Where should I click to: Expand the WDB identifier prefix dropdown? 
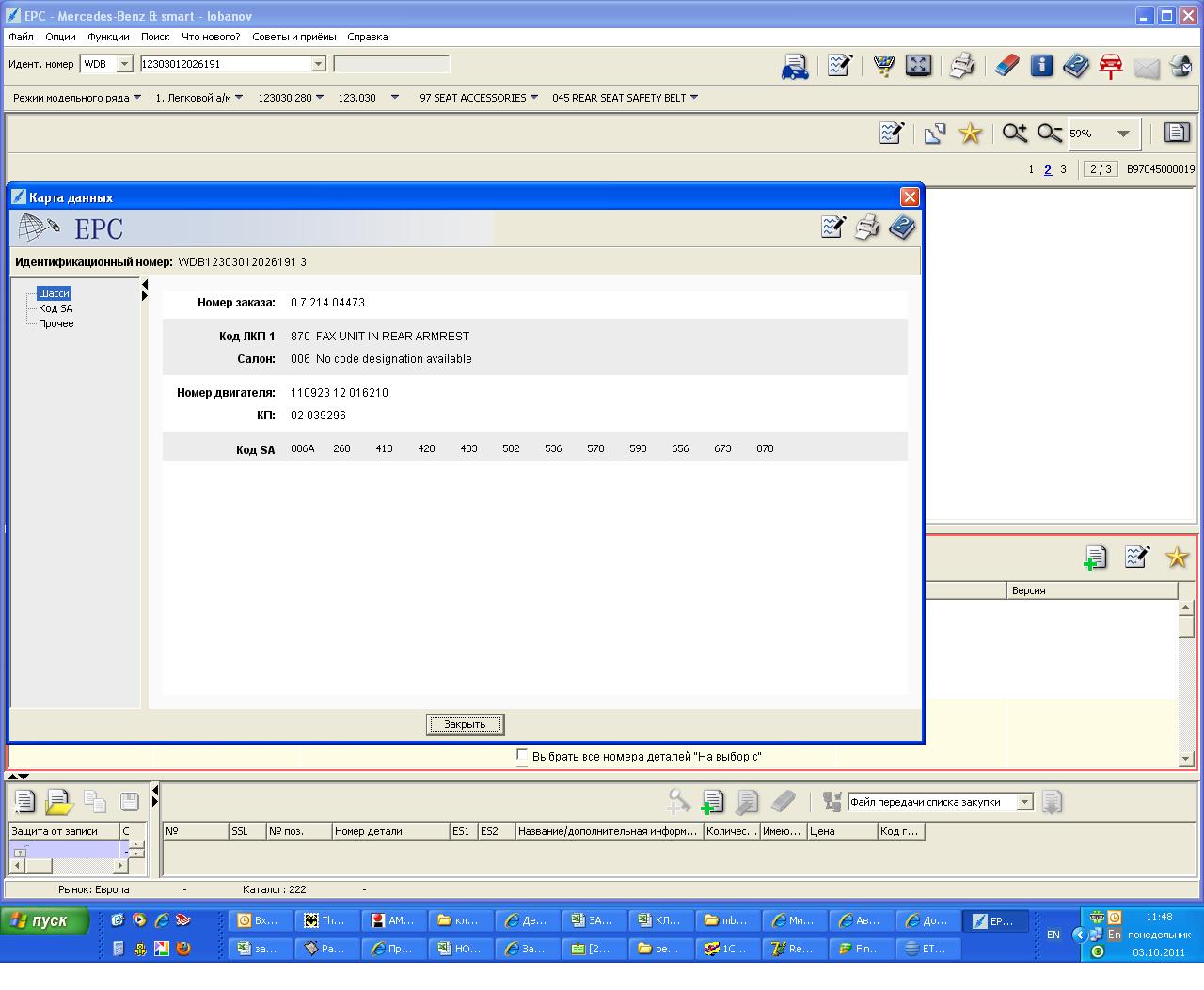coord(124,64)
